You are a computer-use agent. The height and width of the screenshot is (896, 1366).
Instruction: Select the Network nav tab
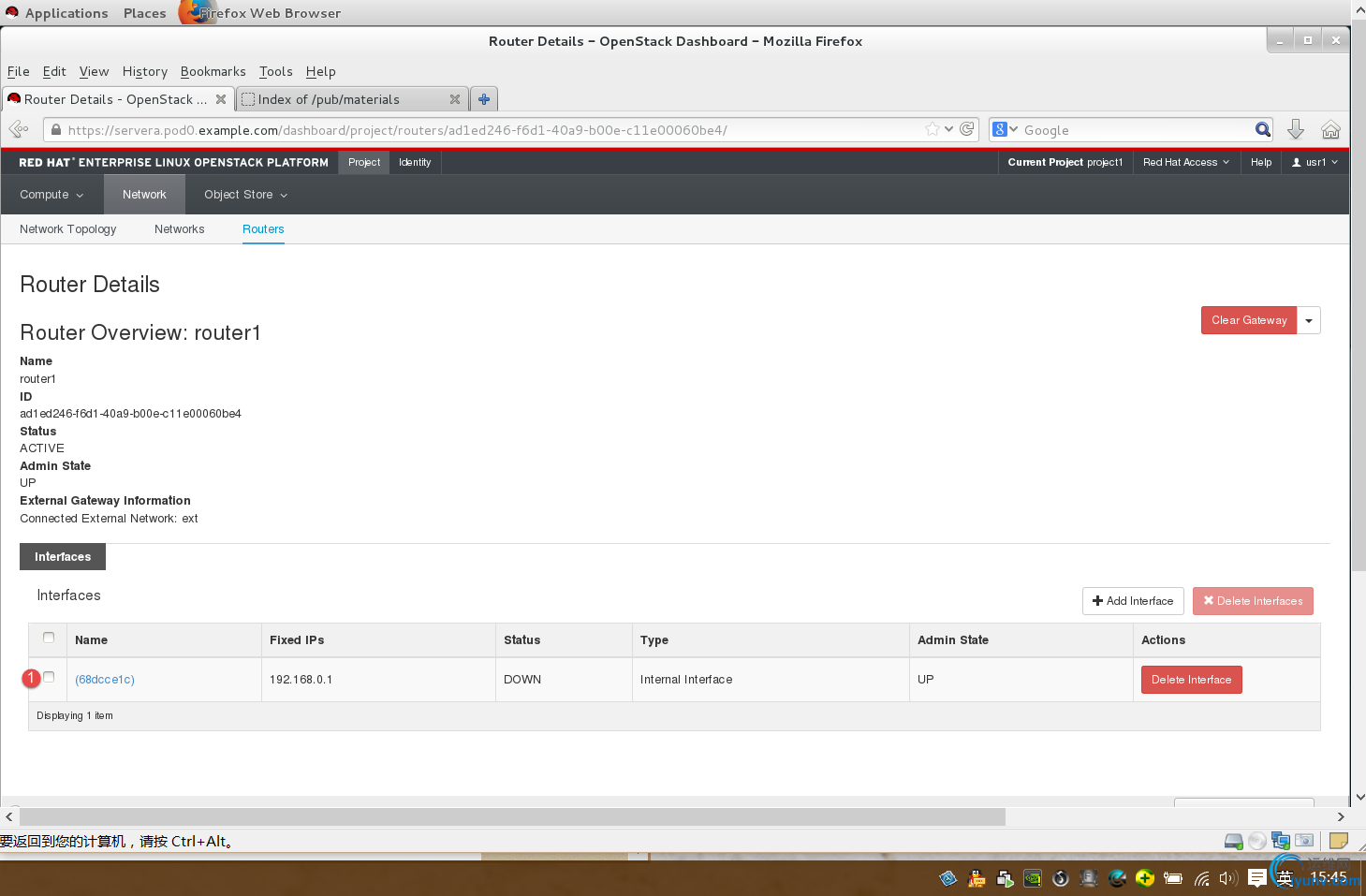144,195
